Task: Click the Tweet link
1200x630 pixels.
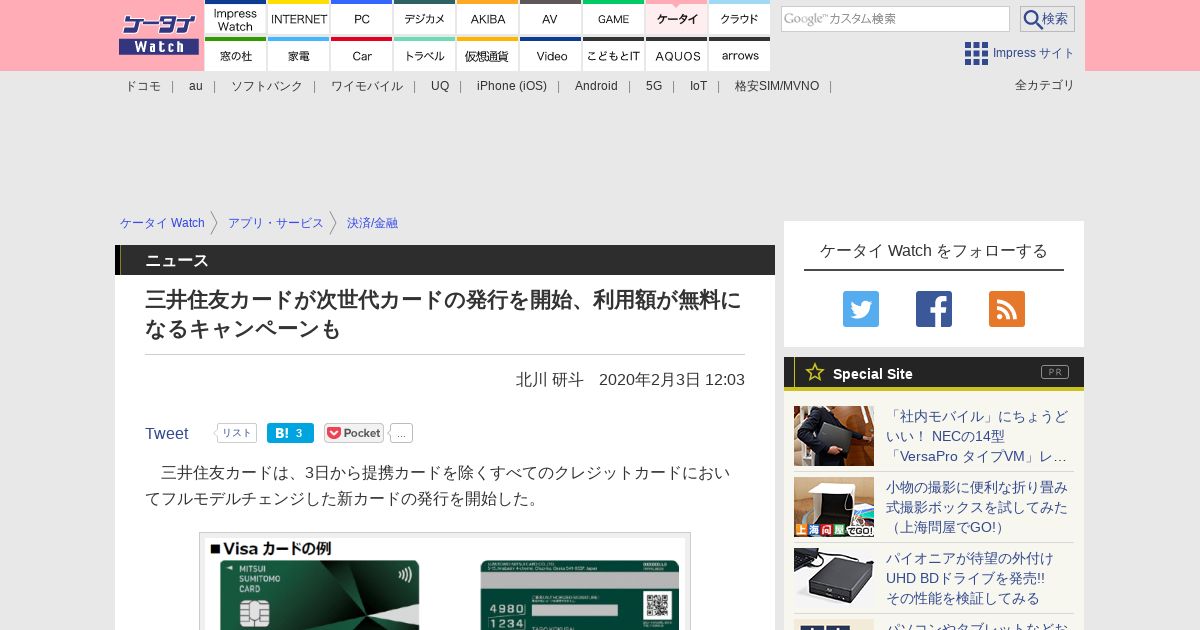Action: [x=167, y=433]
